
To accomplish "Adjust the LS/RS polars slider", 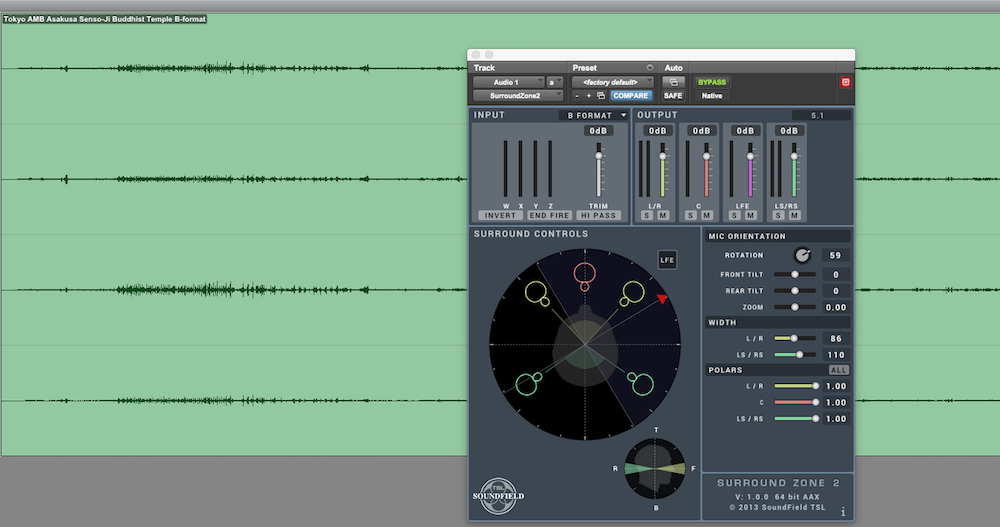I will click(796, 419).
